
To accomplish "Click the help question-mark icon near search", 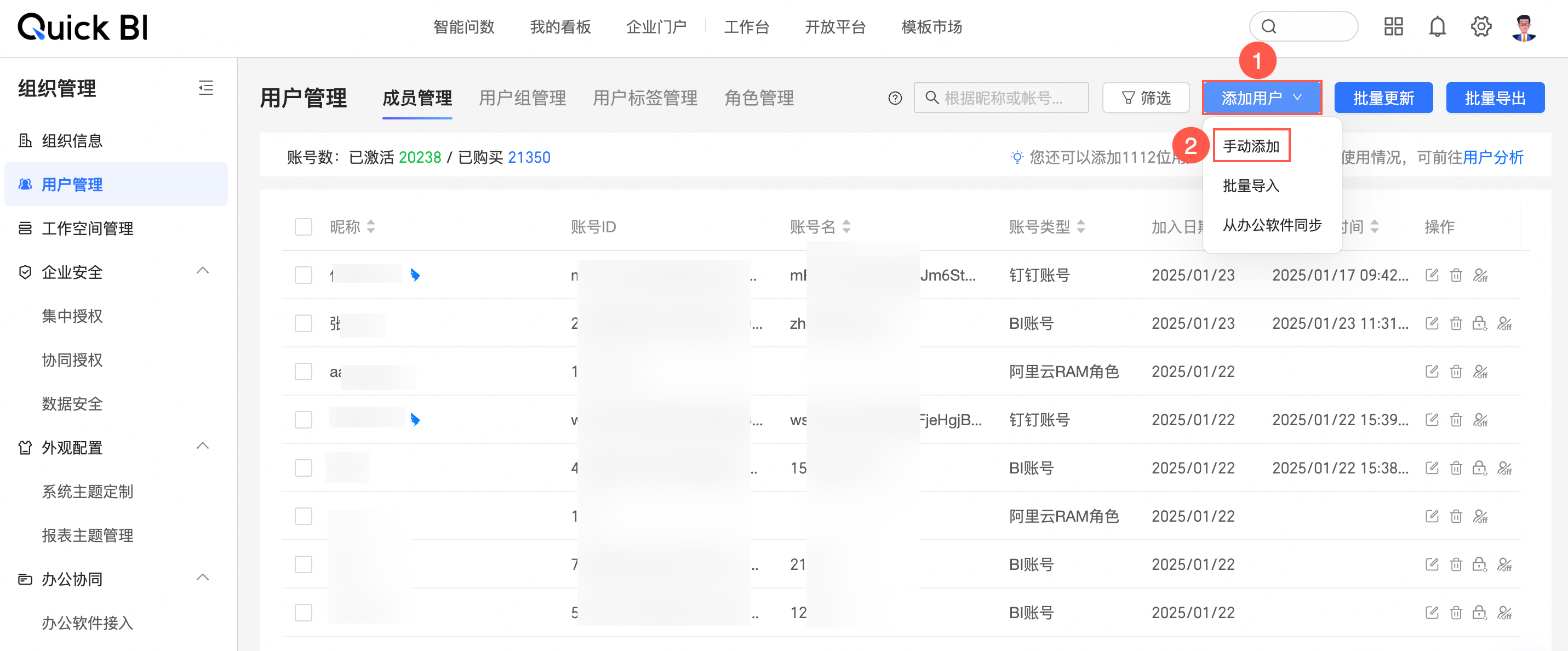I will pos(894,98).
